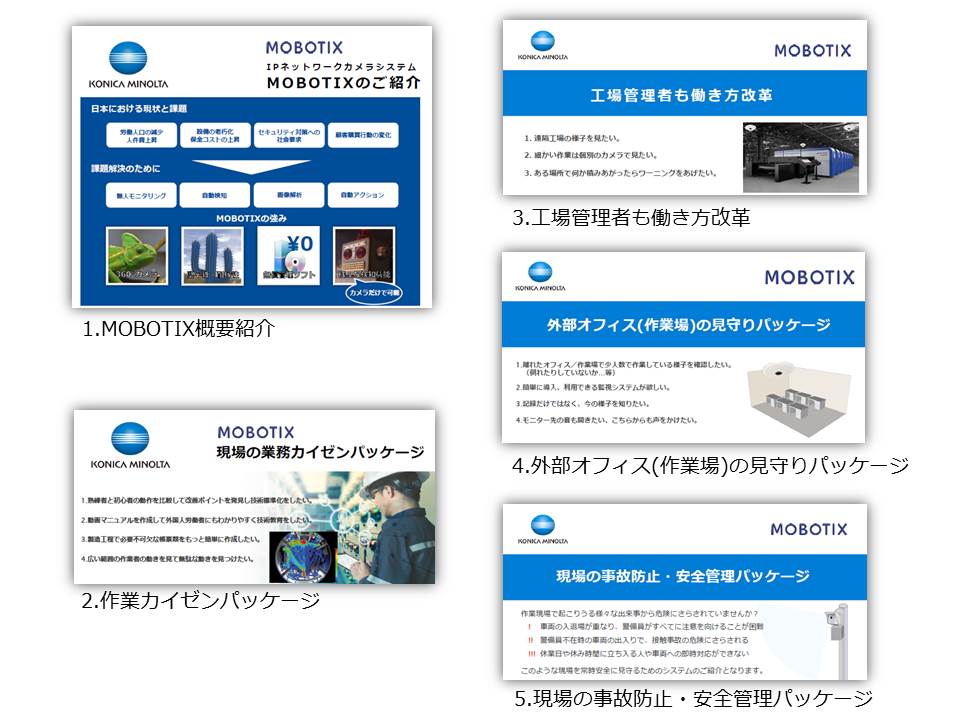The image size is (960, 720).
Task: Click the line モニター先の音も聞きたい
Action: [x=607, y=421]
